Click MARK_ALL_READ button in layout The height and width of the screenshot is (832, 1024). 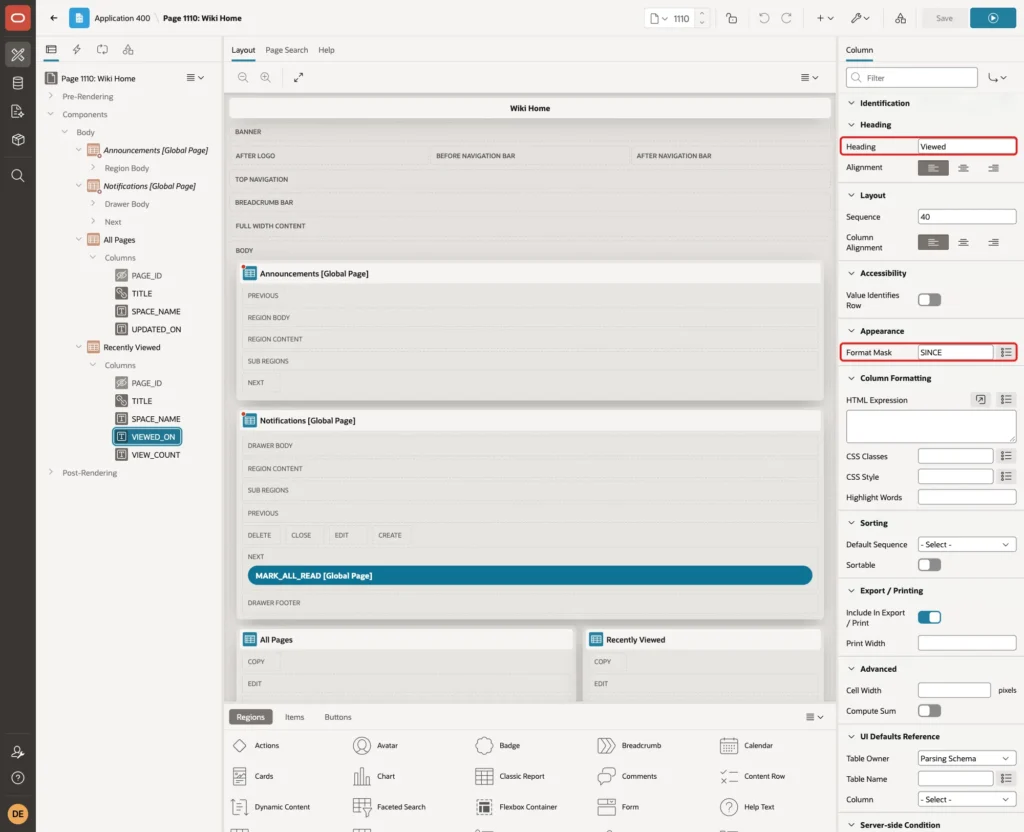[x=530, y=575]
